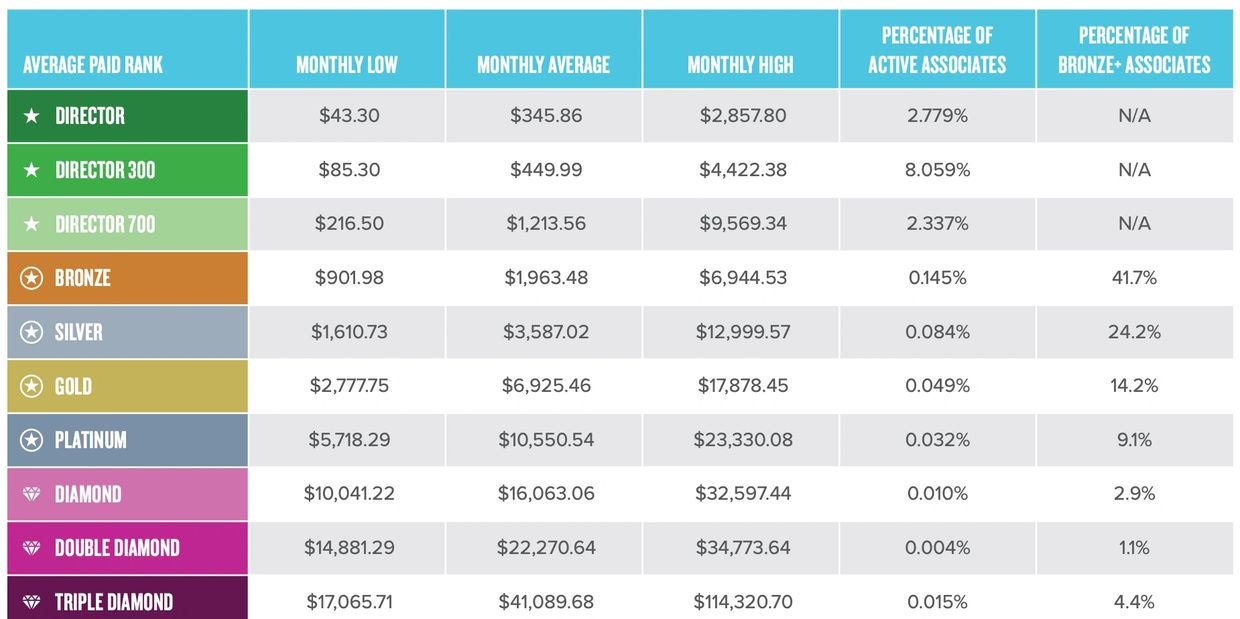Click the diamond icon beside Double Diamond
This screenshot has height=619, width=1240.
click(x=32, y=548)
